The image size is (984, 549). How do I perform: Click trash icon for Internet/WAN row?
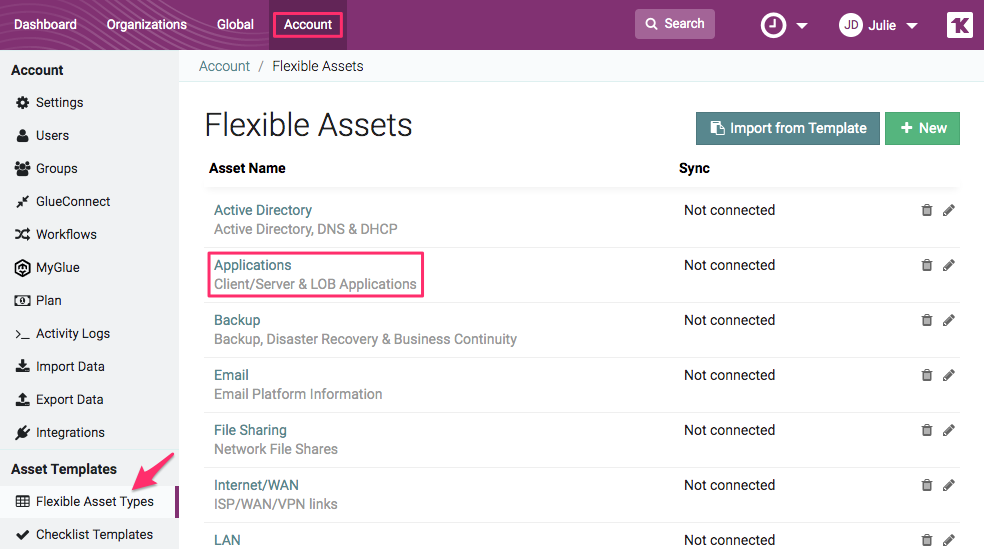926,485
